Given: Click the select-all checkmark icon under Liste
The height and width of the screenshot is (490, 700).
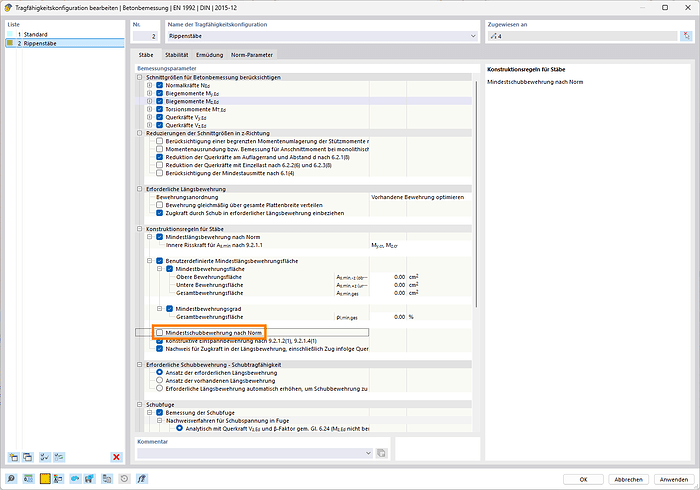Looking at the screenshot, I should point(47,457).
